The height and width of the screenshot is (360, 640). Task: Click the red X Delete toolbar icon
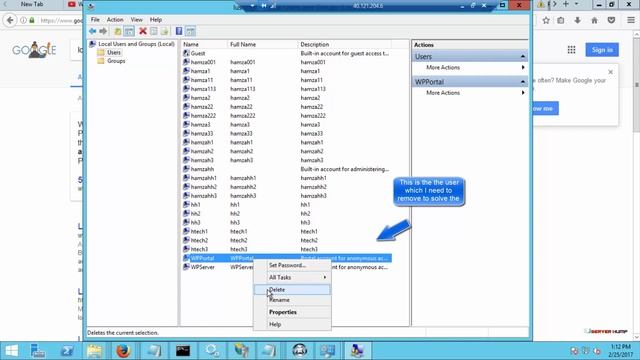coord(143,31)
